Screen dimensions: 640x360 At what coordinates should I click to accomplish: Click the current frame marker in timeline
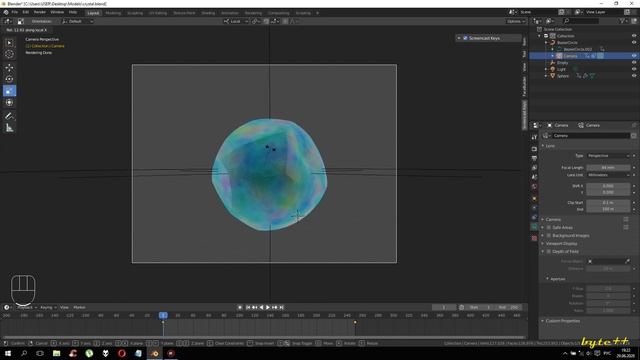[163, 315]
